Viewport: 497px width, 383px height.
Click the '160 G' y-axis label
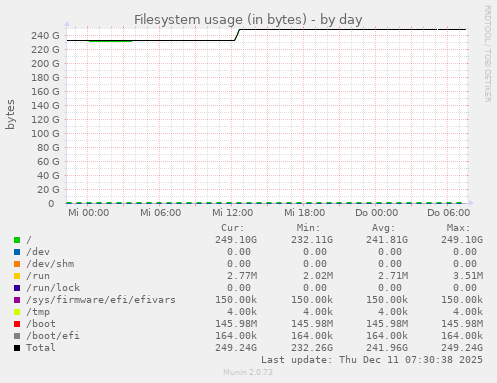point(45,91)
